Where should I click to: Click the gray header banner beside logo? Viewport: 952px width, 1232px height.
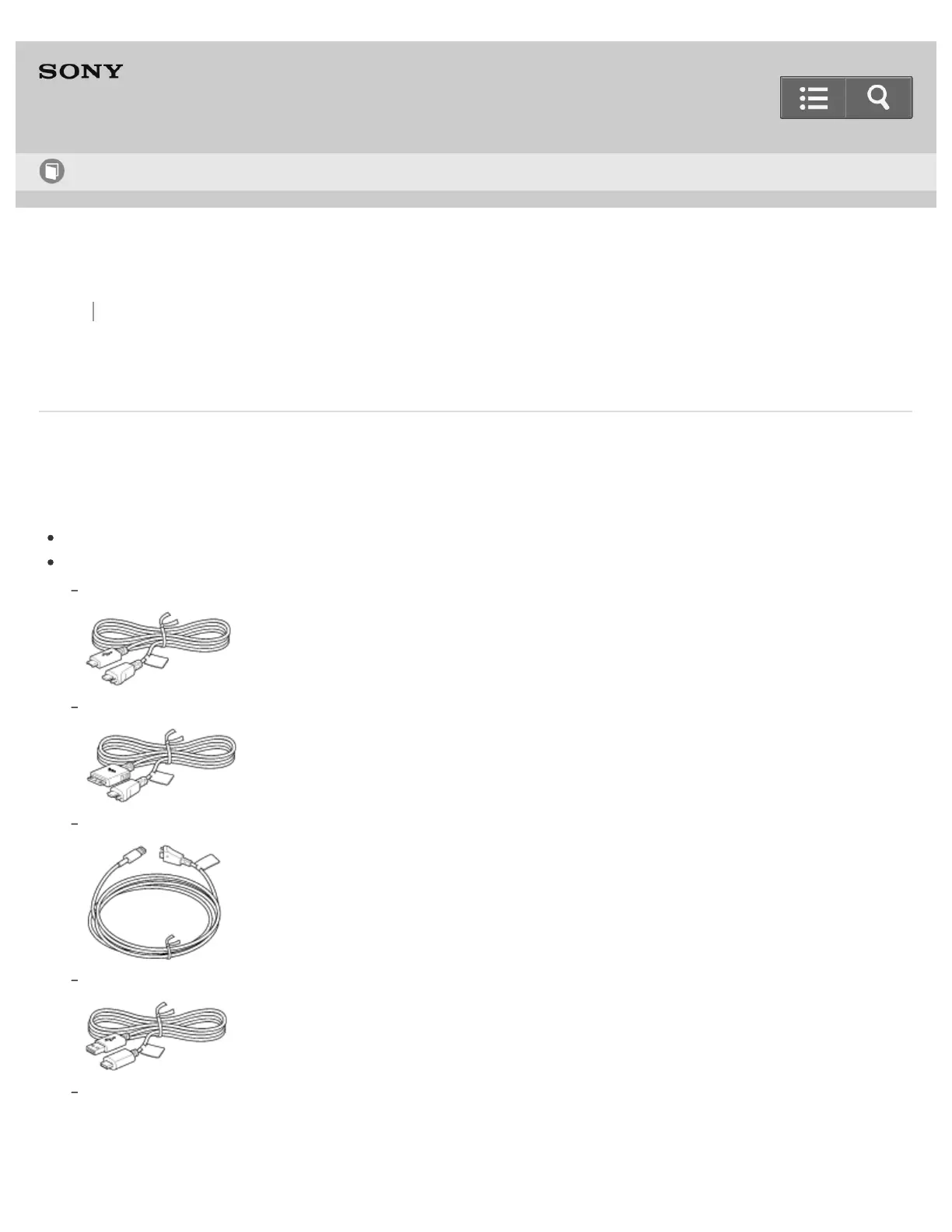point(451,97)
